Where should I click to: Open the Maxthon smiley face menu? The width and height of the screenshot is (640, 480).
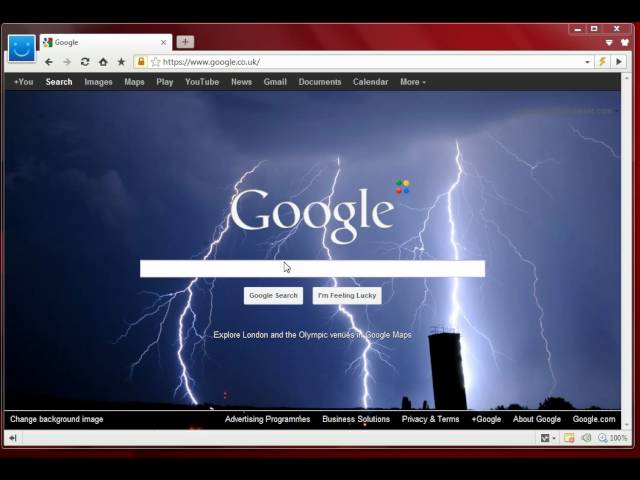click(x=22, y=49)
